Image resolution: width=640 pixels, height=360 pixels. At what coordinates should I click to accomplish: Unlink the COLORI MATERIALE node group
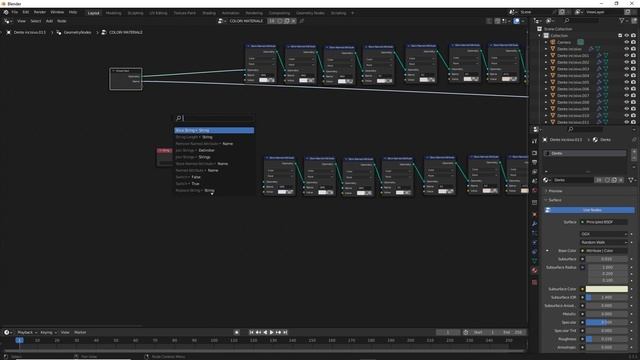(293, 21)
